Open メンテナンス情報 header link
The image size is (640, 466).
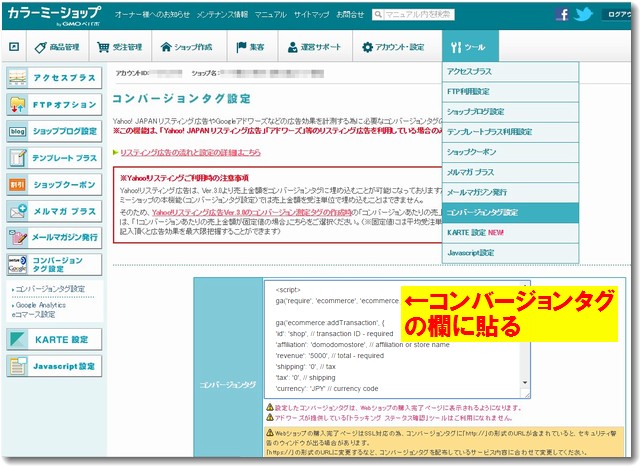click(222, 15)
